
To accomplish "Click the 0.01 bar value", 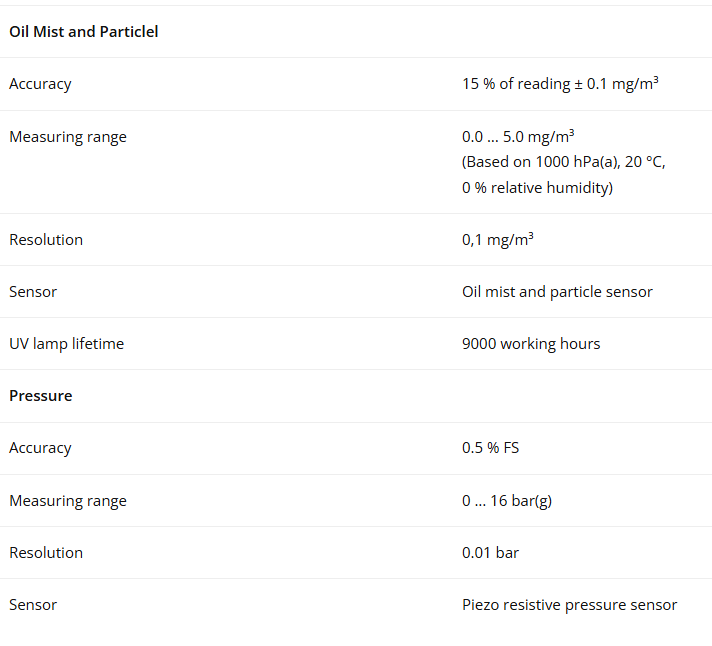I will point(490,553).
